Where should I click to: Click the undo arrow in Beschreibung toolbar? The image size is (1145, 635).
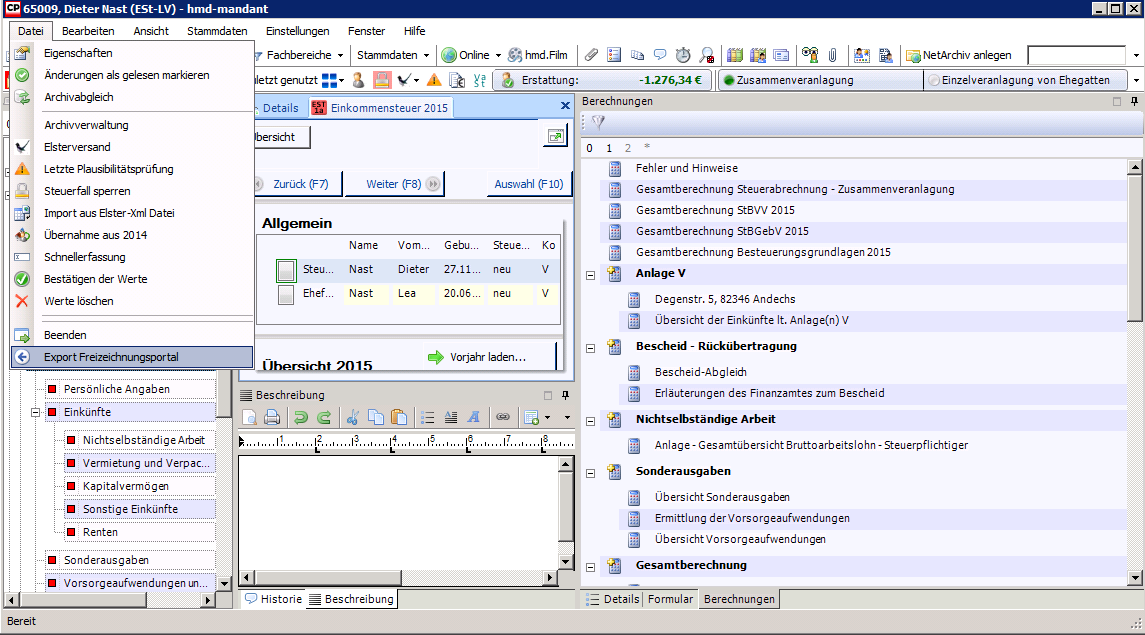click(300, 417)
